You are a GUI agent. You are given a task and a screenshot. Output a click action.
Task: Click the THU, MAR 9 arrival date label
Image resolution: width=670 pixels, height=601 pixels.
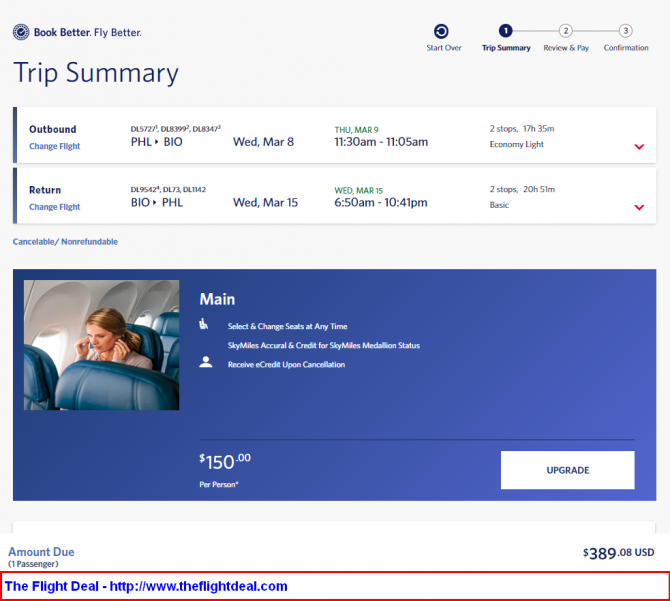click(x=356, y=130)
